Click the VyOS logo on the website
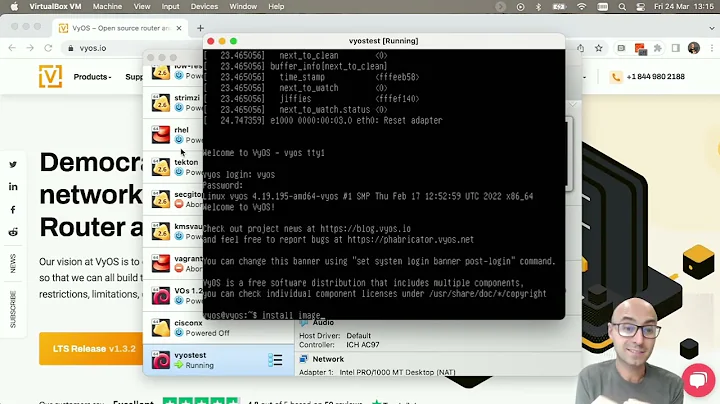 [50, 76]
